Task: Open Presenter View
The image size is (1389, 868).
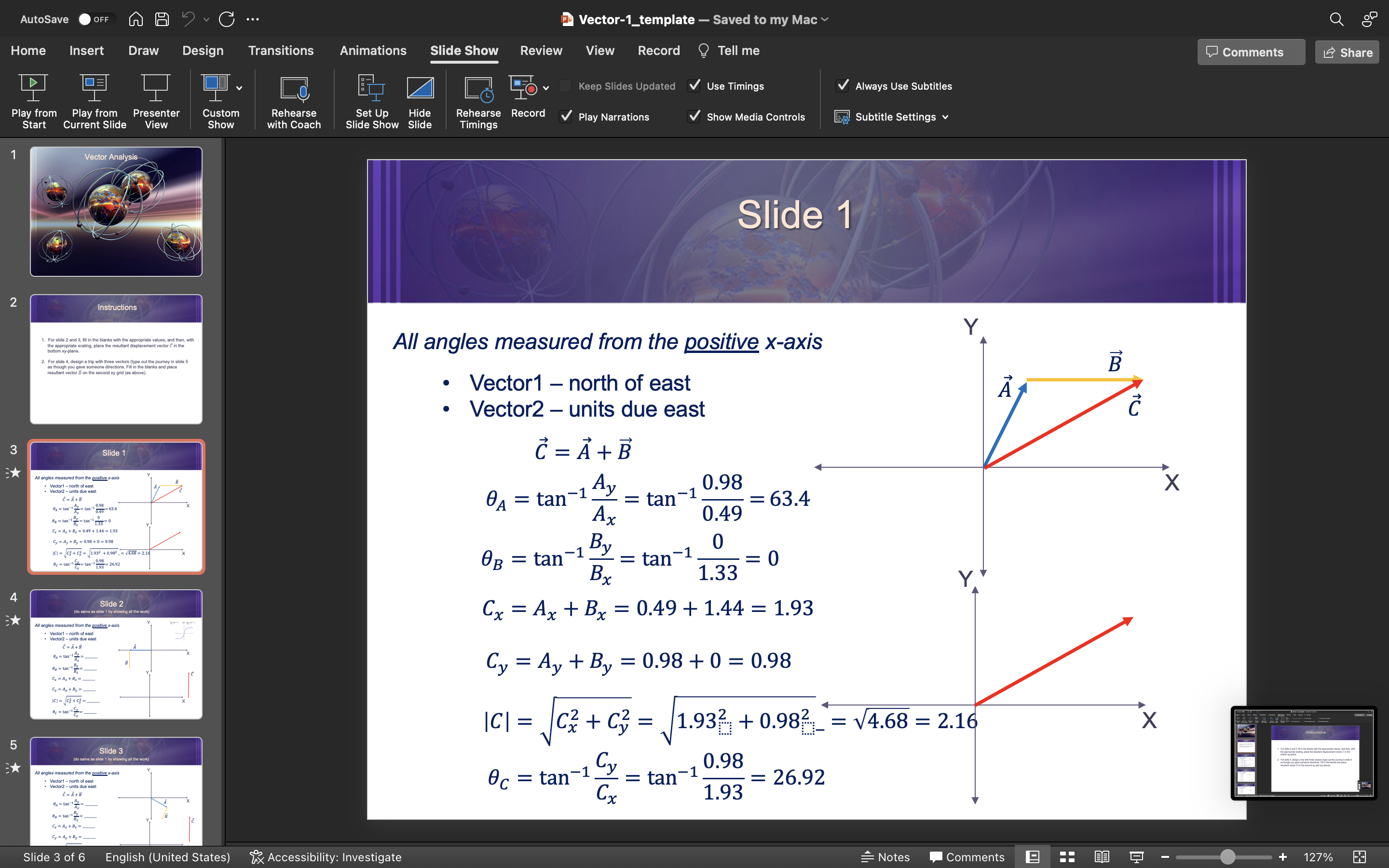Action: coord(156,100)
